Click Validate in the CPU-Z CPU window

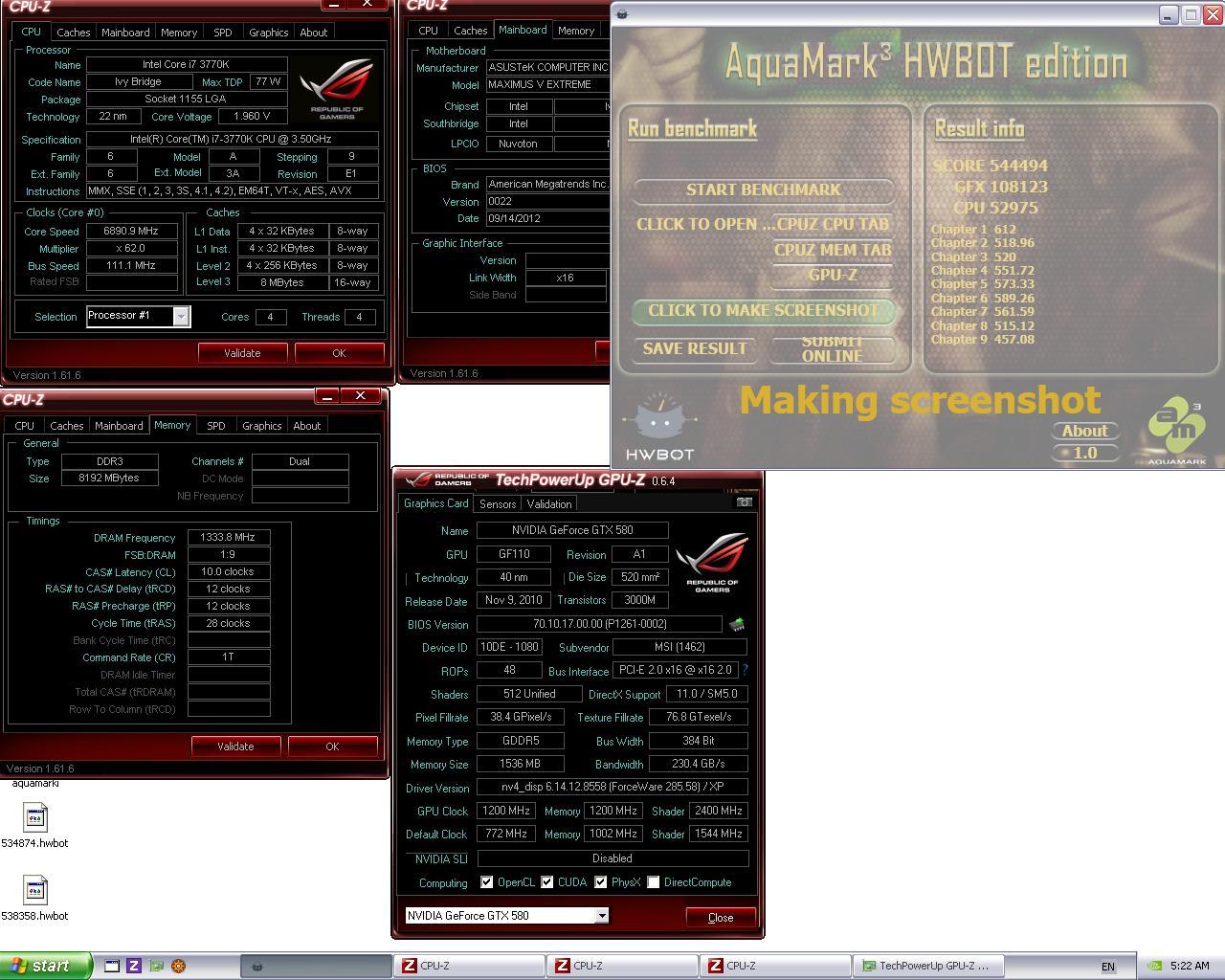coord(242,353)
